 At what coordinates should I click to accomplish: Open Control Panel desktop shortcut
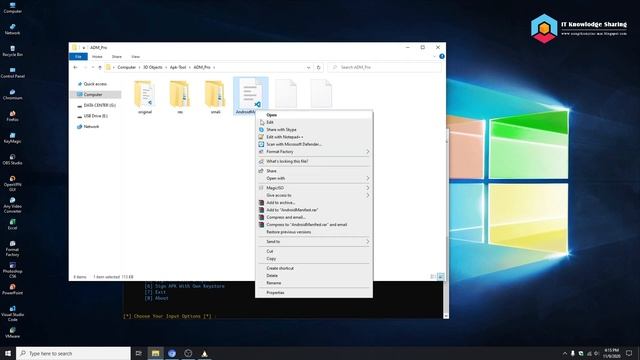point(13,73)
